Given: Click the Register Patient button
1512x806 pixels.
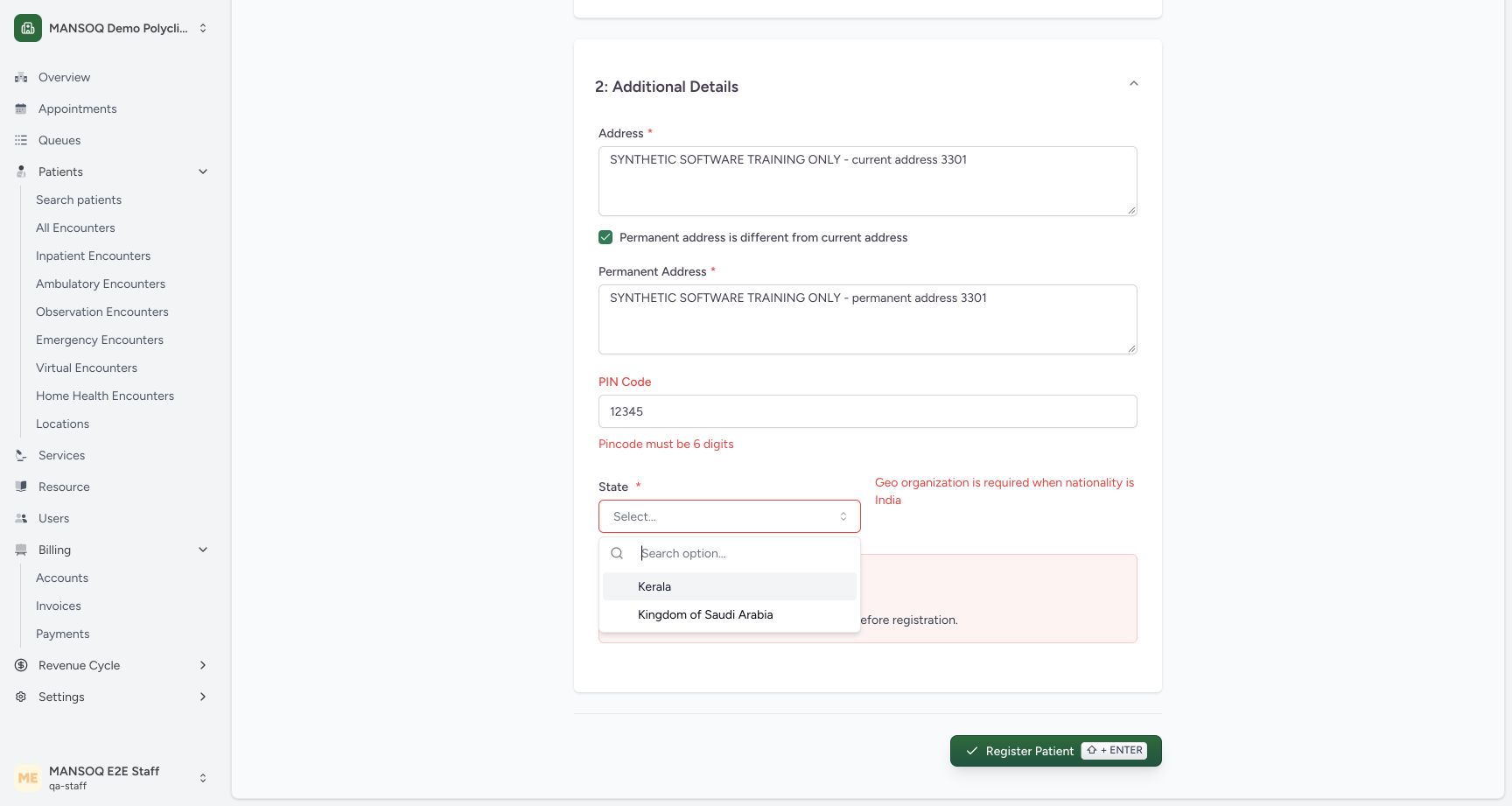Looking at the screenshot, I should tap(1056, 751).
